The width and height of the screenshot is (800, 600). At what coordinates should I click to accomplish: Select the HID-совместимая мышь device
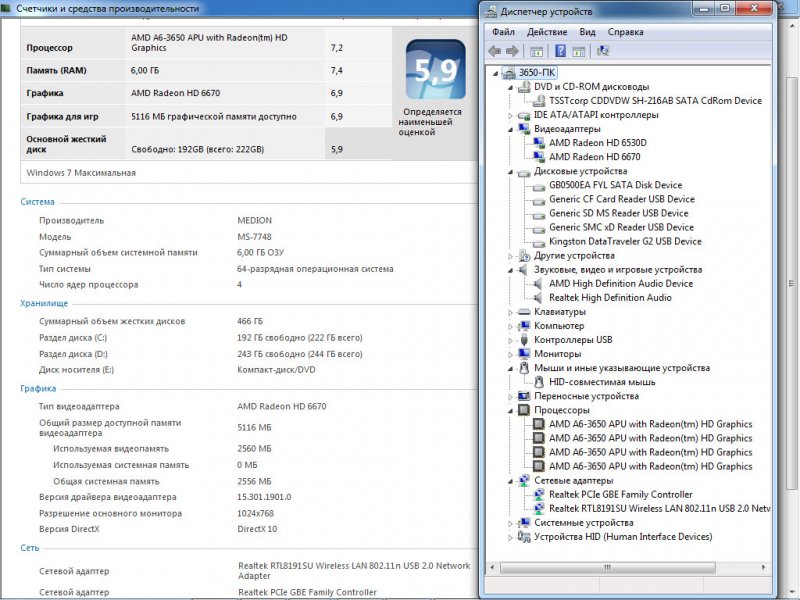pos(602,382)
